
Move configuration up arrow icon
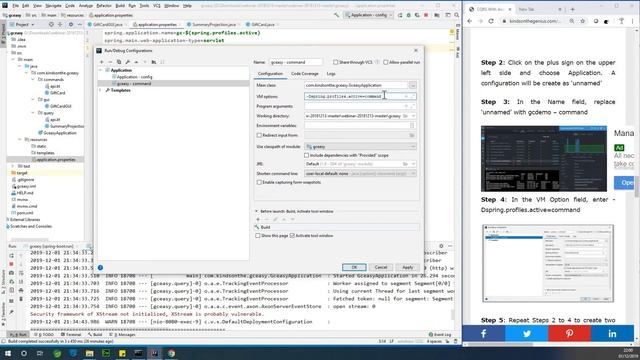(x=136, y=62)
